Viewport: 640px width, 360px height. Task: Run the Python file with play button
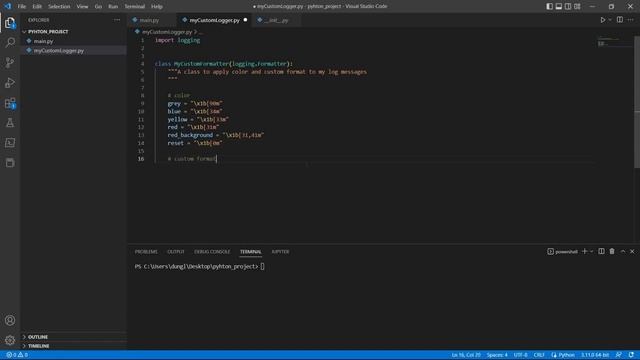(602, 20)
